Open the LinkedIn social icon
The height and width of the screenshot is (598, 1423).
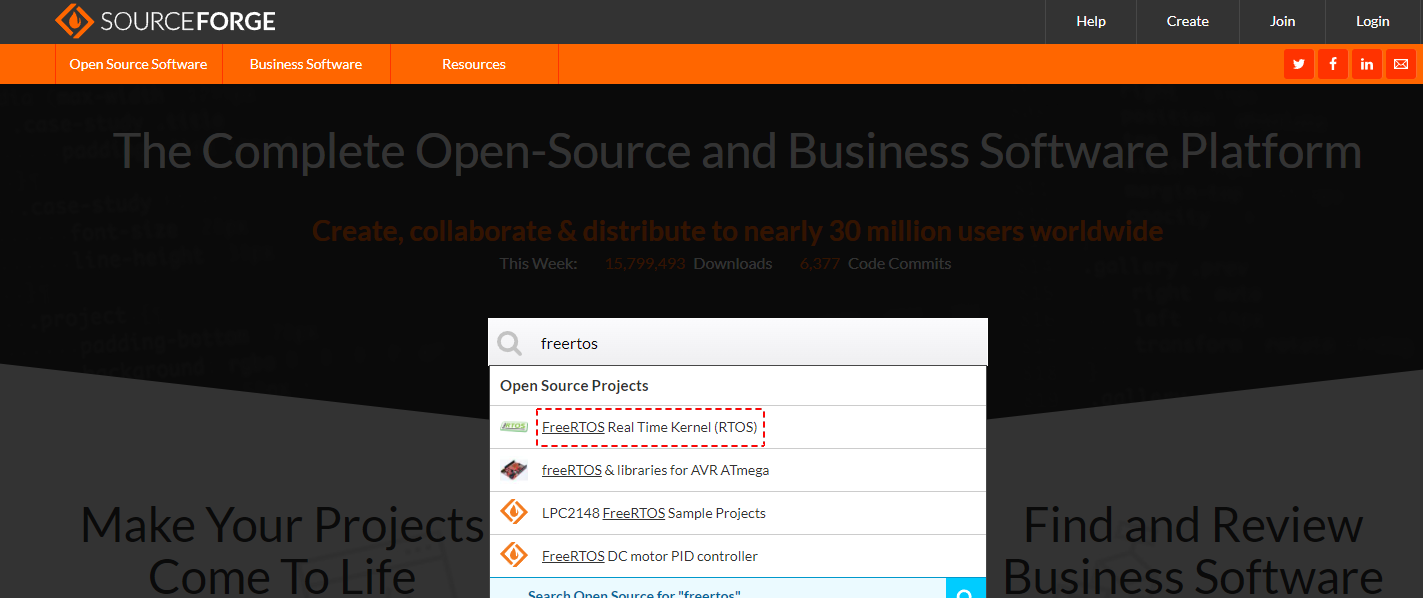1367,64
